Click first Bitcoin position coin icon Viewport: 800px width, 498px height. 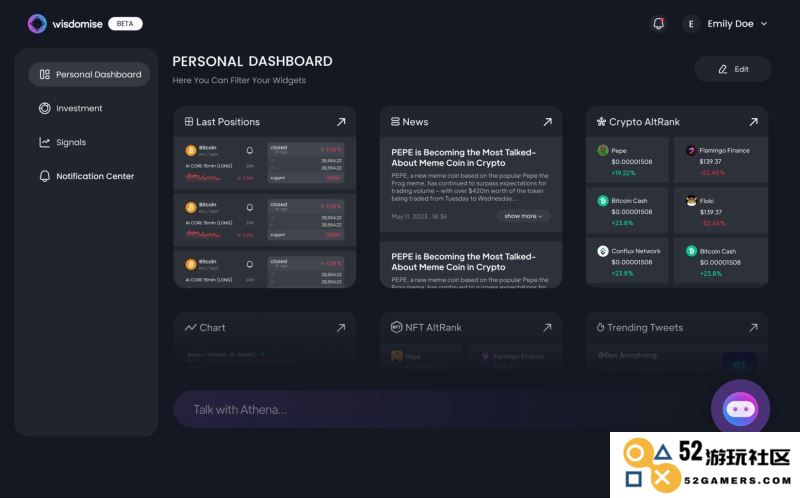pyautogui.click(x=191, y=151)
